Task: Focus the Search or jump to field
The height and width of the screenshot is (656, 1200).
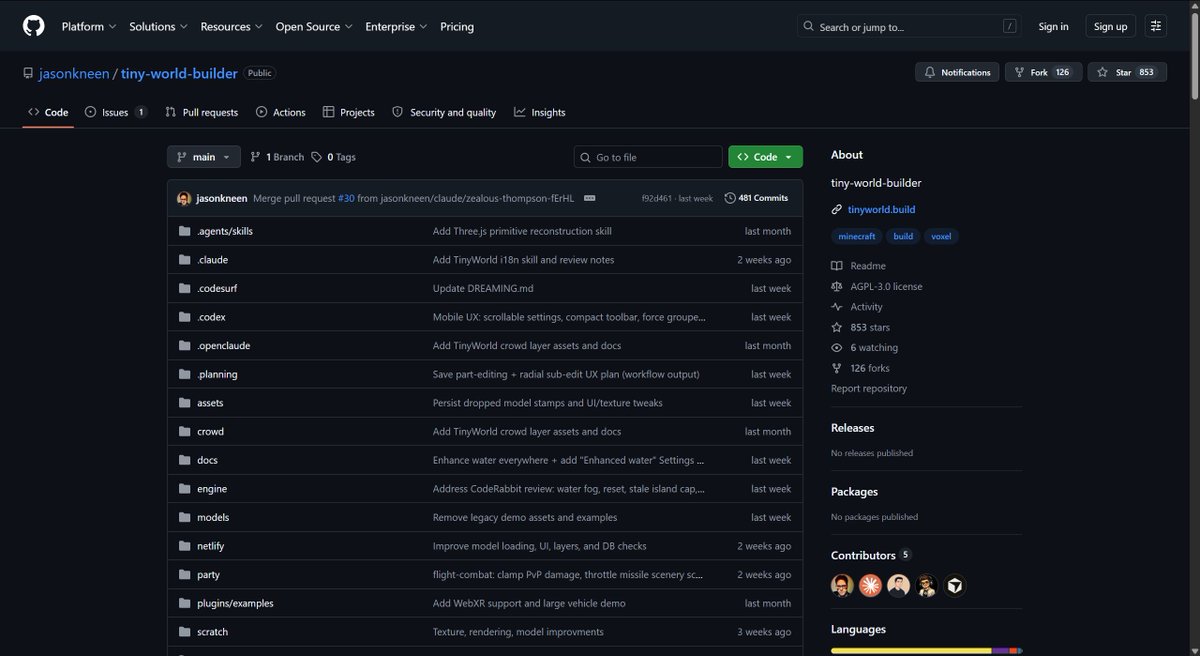Action: pyautogui.click(x=910, y=26)
